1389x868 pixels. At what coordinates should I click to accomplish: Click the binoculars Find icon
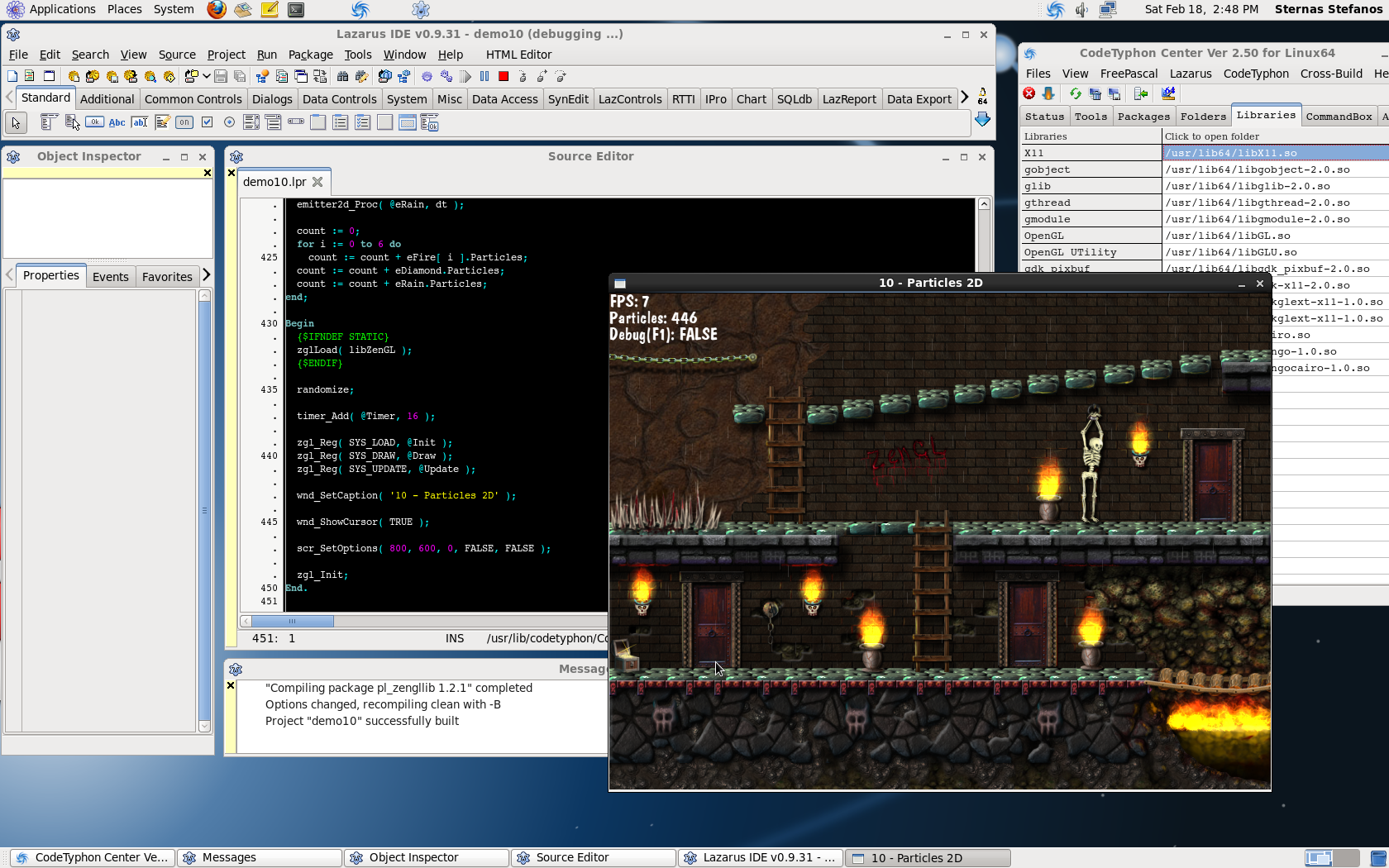tap(342, 76)
